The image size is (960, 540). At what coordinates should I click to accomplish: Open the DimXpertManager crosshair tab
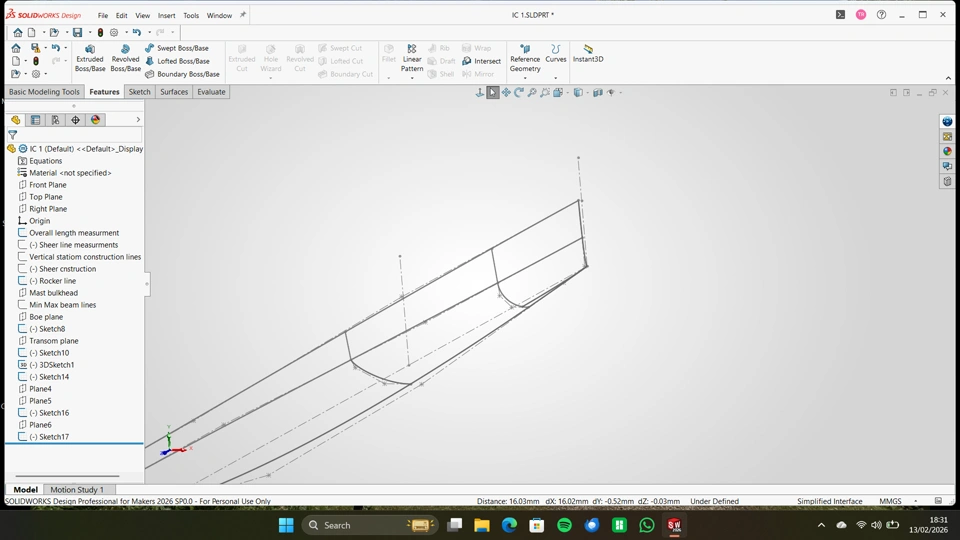click(75, 120)
